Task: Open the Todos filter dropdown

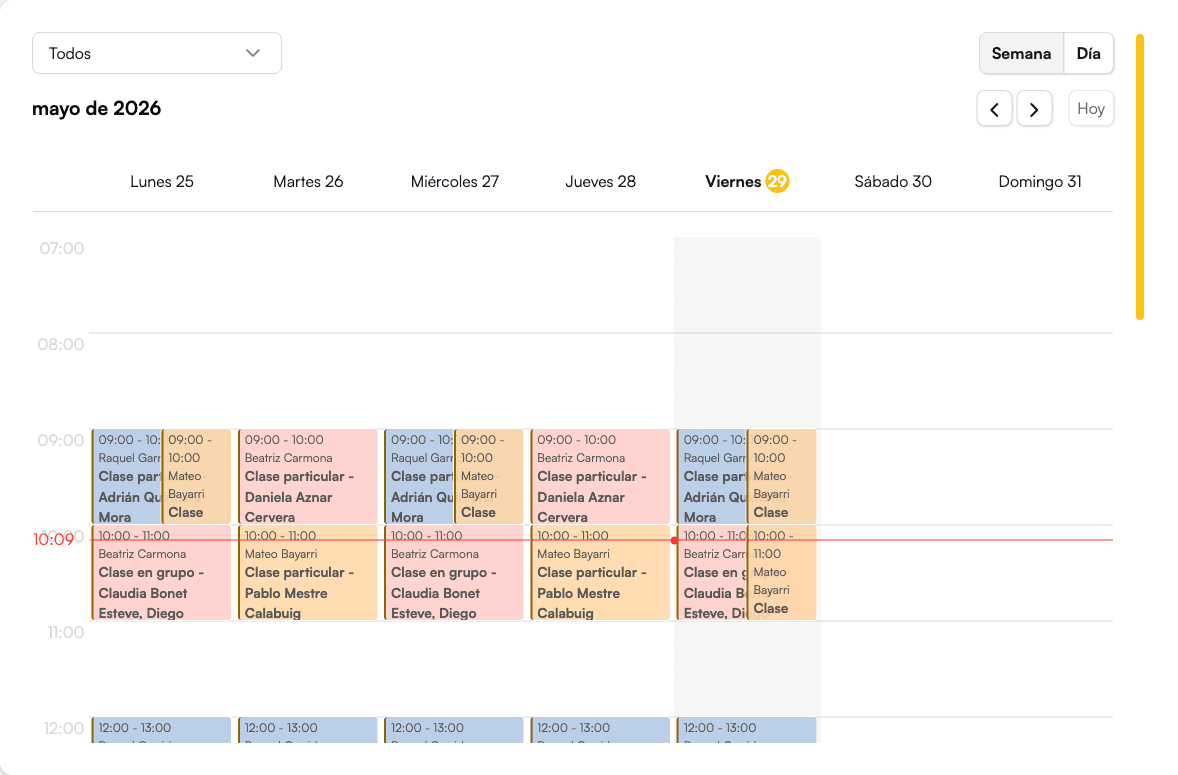Action: click(x=156, y=53)
